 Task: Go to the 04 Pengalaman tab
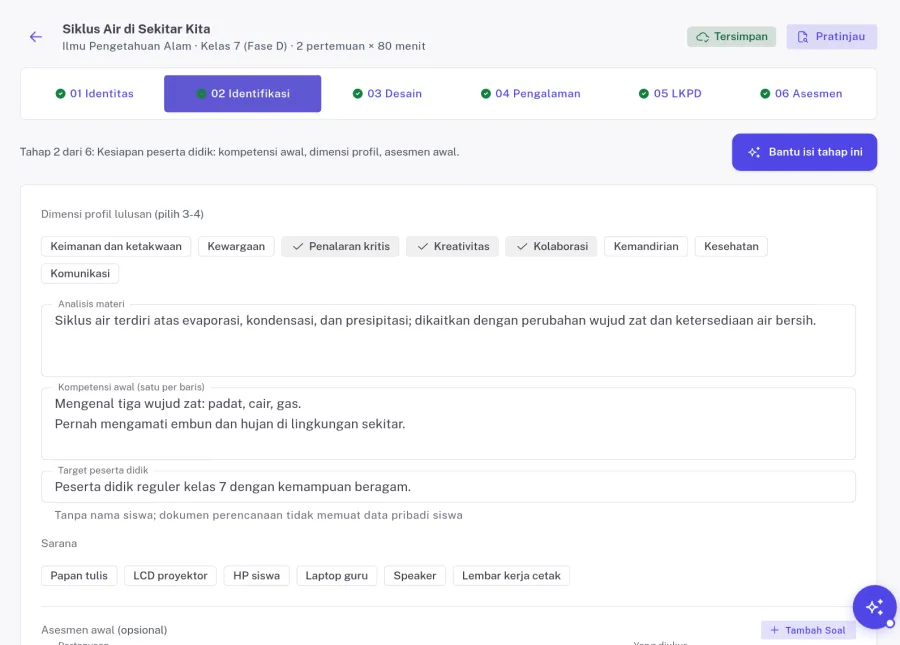[530, 94]
